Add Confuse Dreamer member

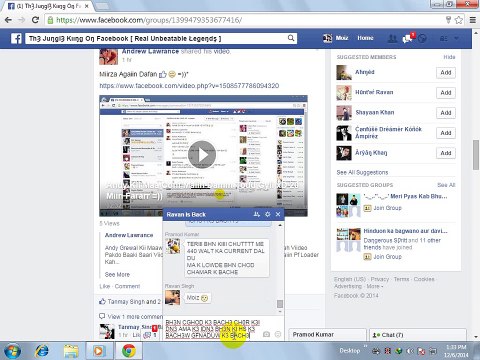pos(446,133)
